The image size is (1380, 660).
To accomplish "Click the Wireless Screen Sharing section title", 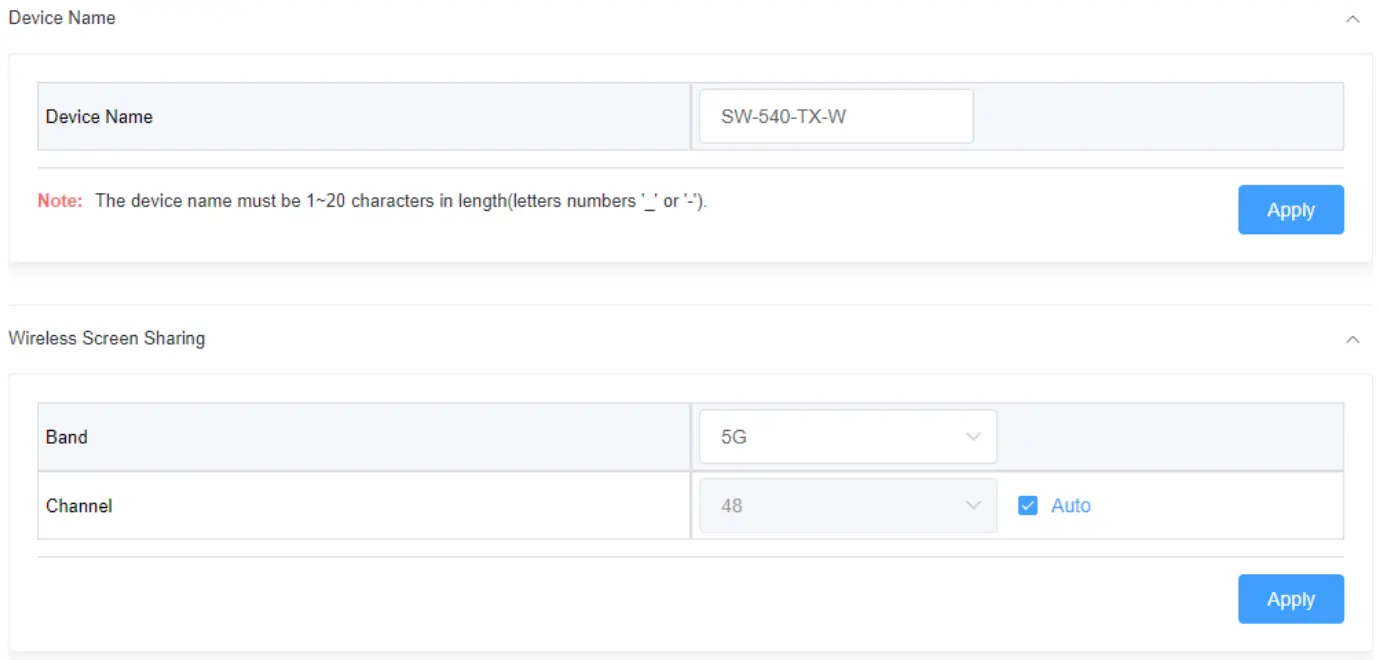I will pos(107,338).
